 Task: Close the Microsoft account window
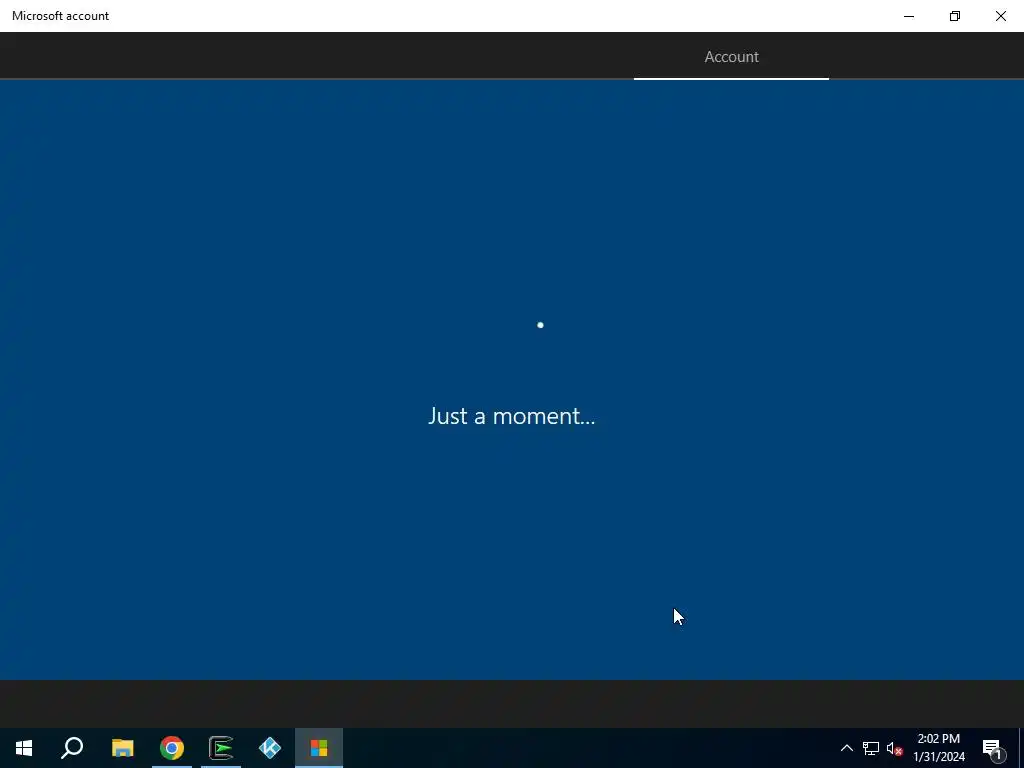click(1000, 16)
